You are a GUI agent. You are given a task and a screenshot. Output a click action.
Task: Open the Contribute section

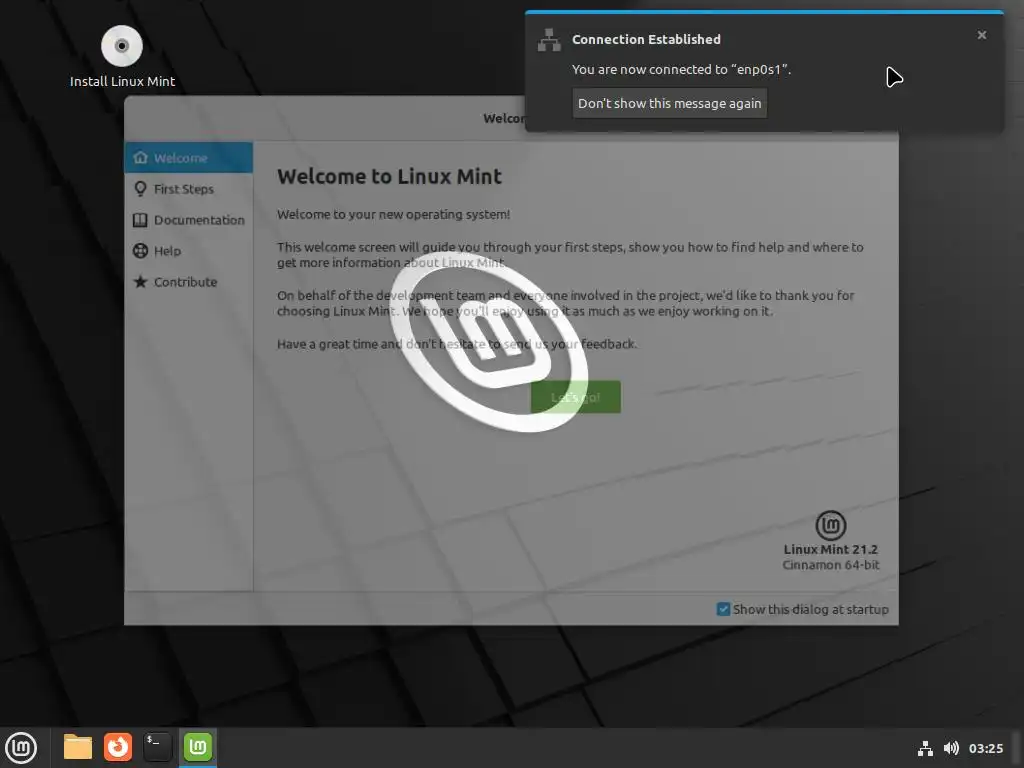pos(189,282)
